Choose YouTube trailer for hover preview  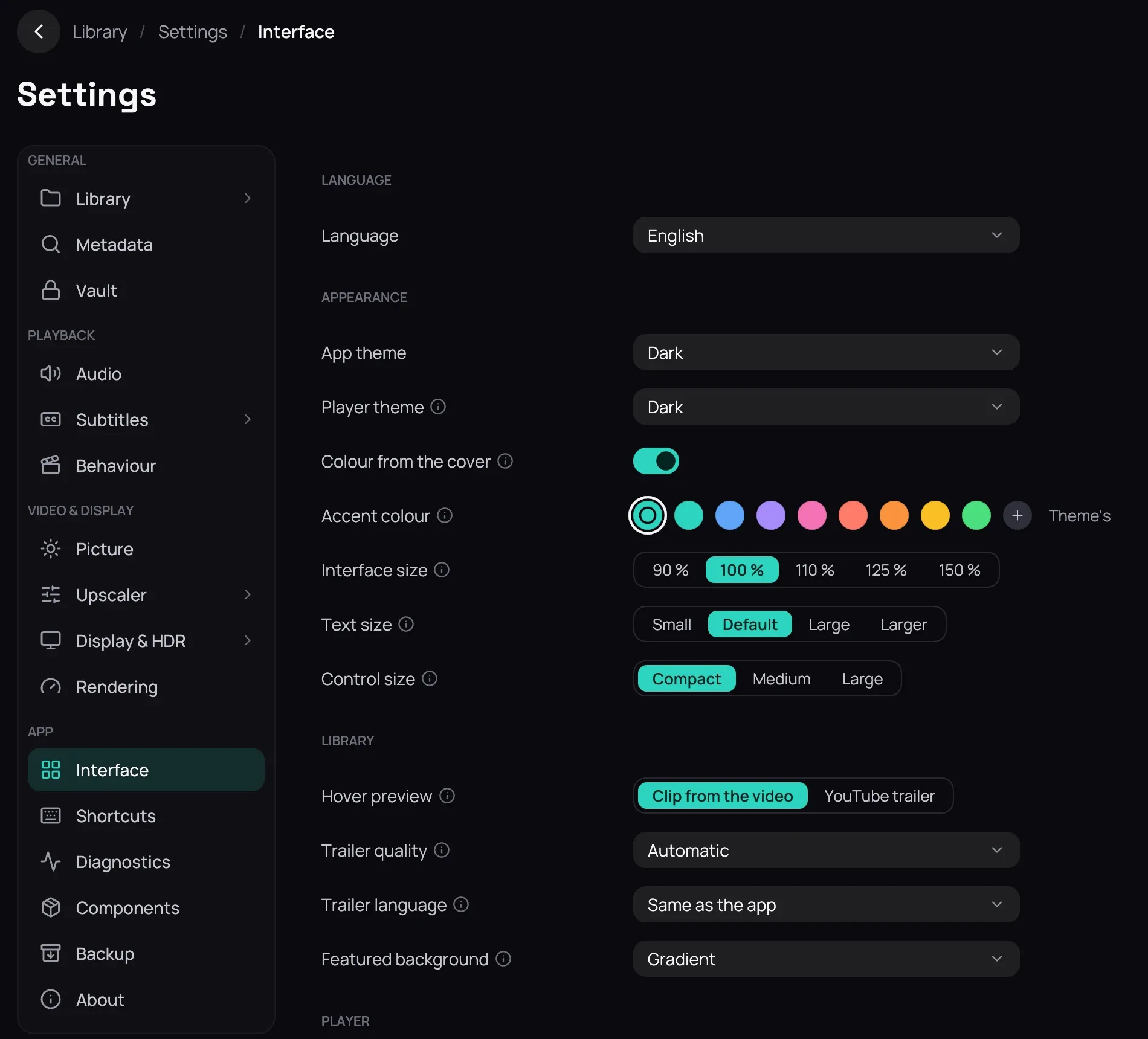pos(880,796)
